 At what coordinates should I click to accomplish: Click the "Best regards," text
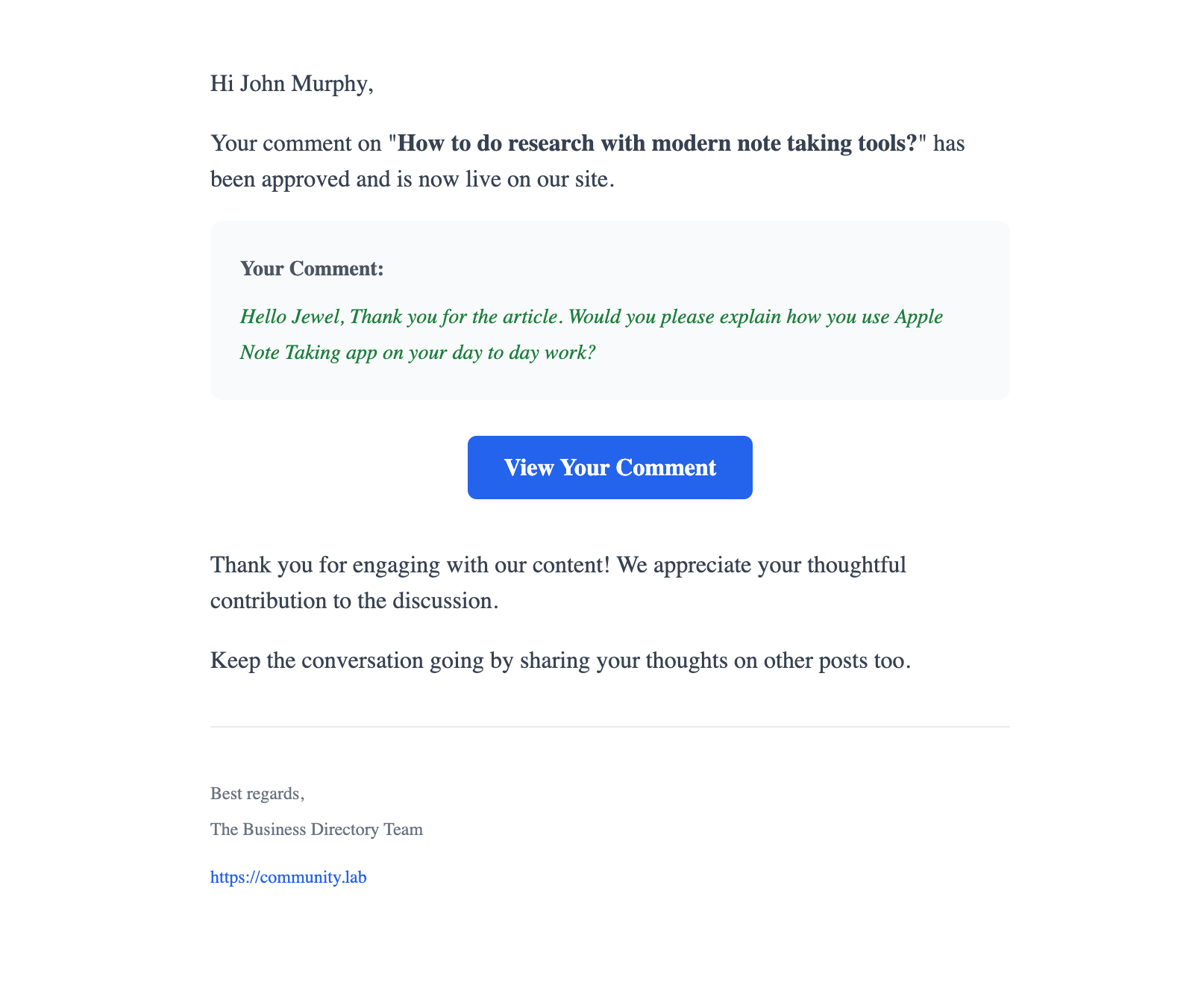tap(257, 793)
